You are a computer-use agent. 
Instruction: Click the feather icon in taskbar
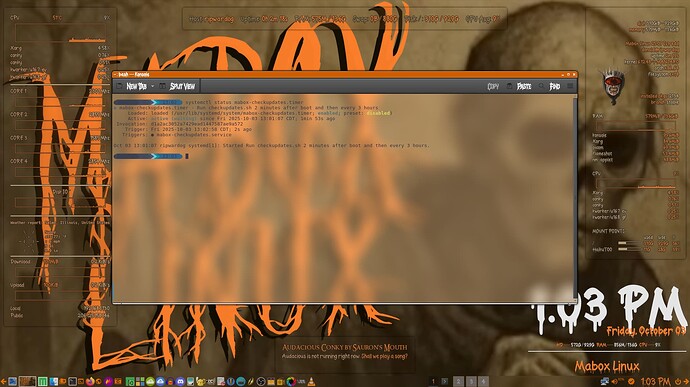click(x=251, y=381)
